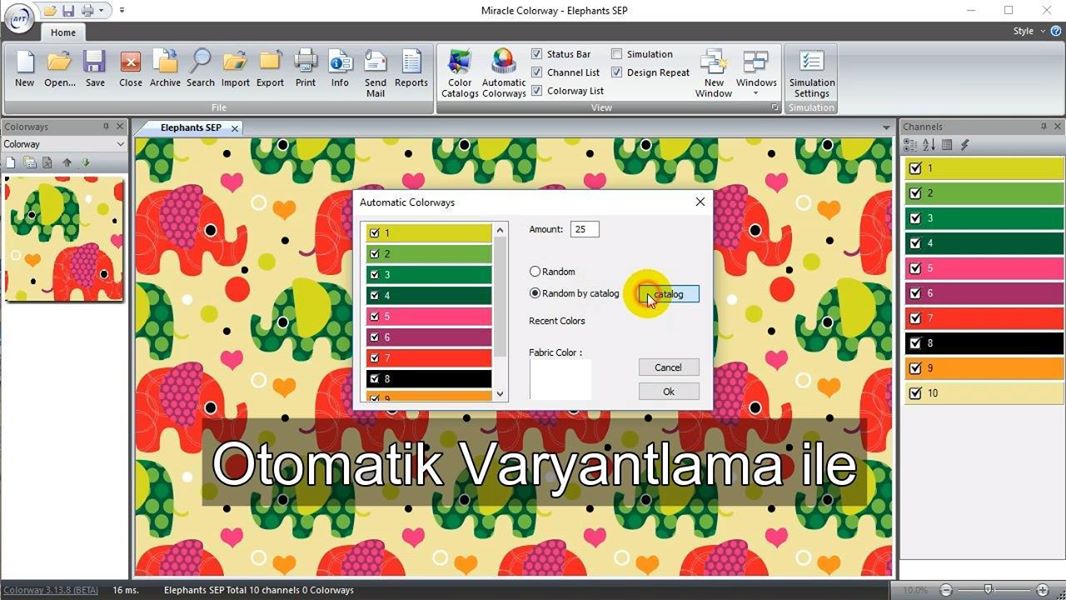Close the Automatic Colorways dialog
1066x600 pixels.
(x=700, y=202)
